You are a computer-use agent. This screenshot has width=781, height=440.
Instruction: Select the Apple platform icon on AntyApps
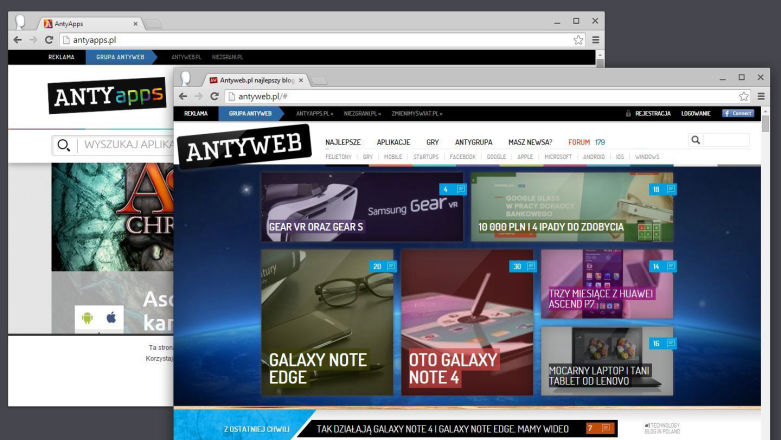pyautogui.click(x=111, y=317)
